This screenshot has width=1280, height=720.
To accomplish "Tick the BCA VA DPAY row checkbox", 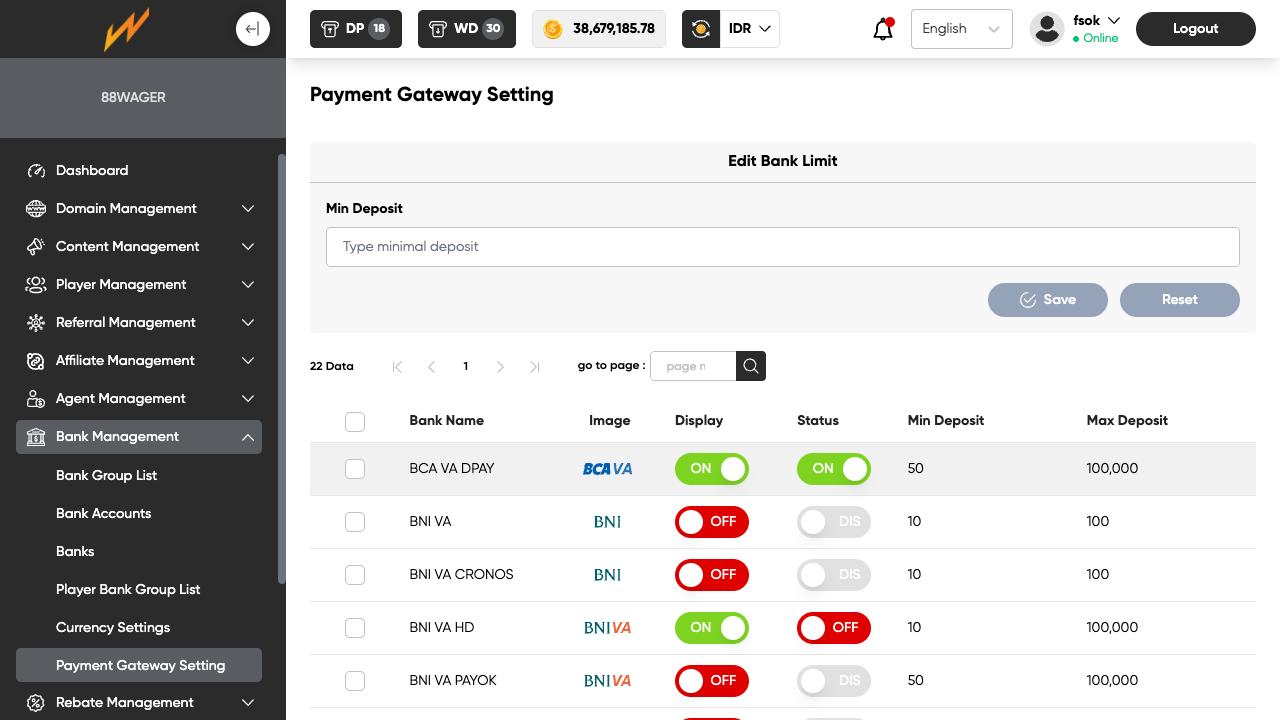I will [x=355, y=469].
